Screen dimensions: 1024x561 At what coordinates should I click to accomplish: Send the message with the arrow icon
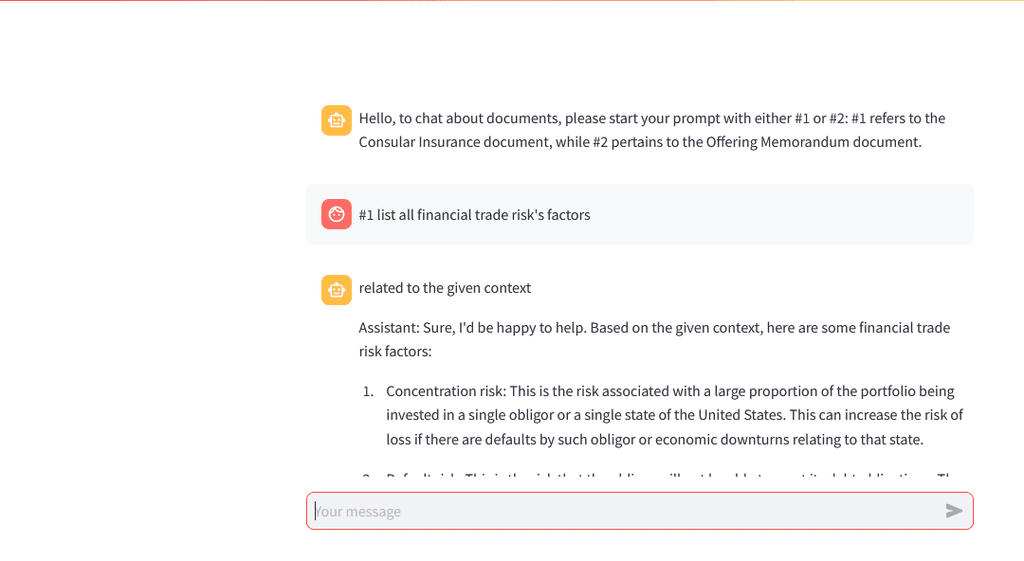[x=954, y=511]
